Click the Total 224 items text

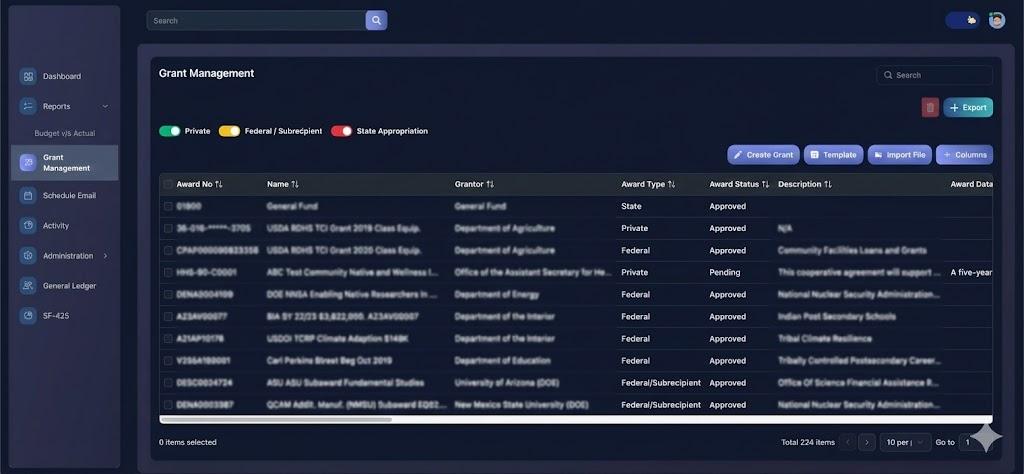(808, 442)
